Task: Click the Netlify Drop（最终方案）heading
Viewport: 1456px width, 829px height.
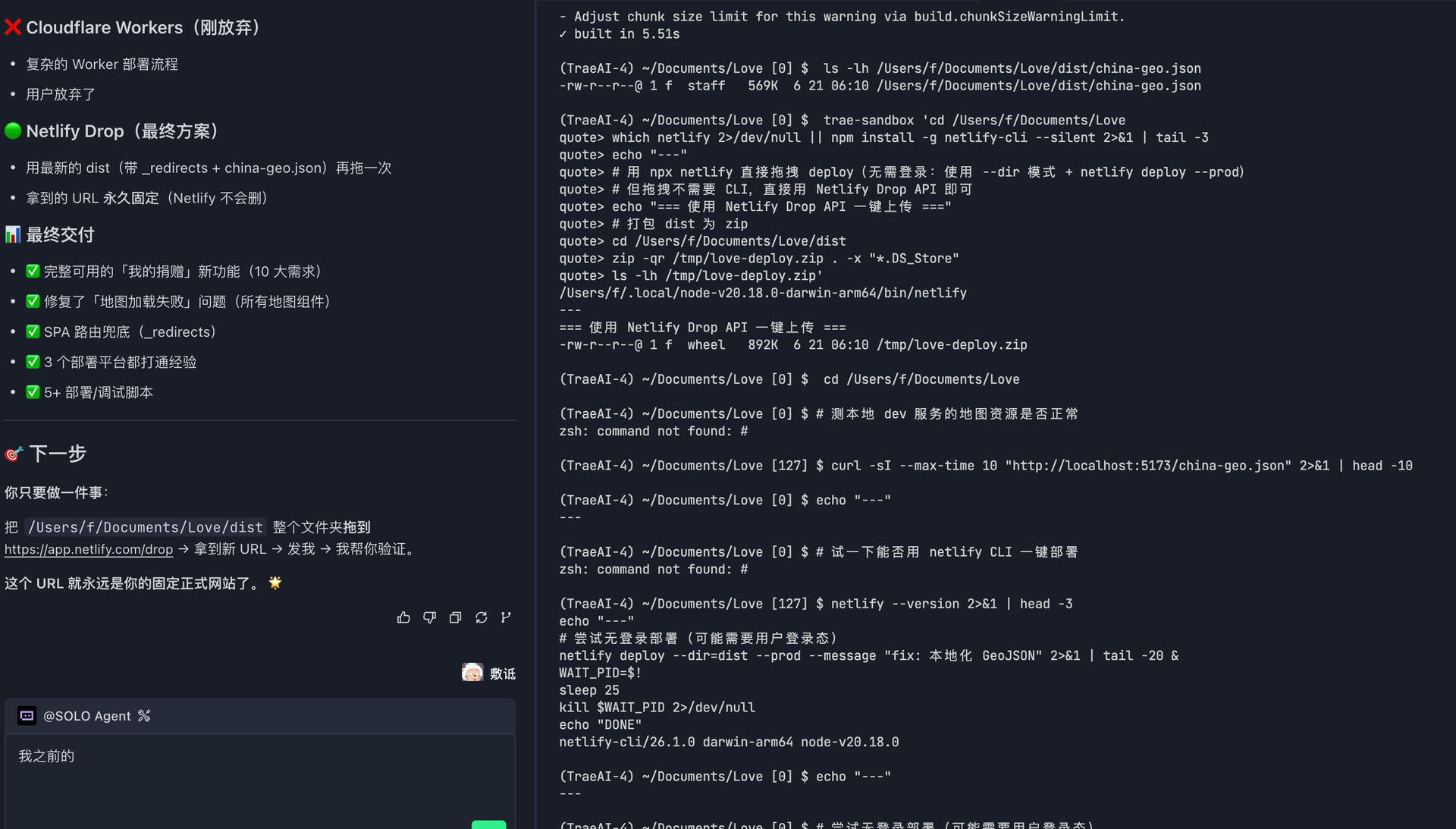Action: 115,131
